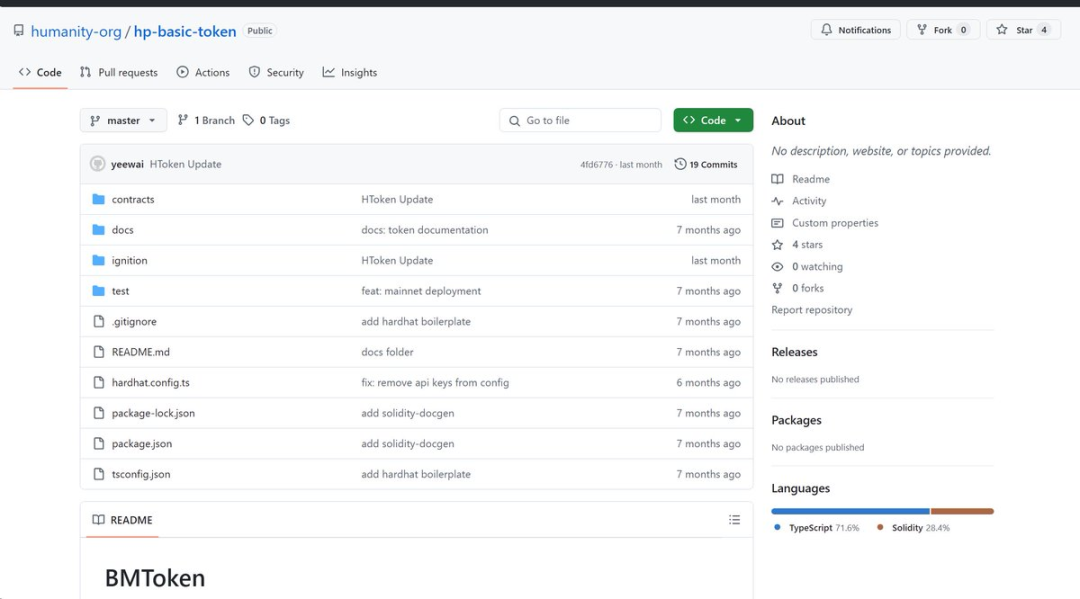Click the yeewai avatar icon
The width and height of the screenshot is (1080, 599).
coord(97,164)
